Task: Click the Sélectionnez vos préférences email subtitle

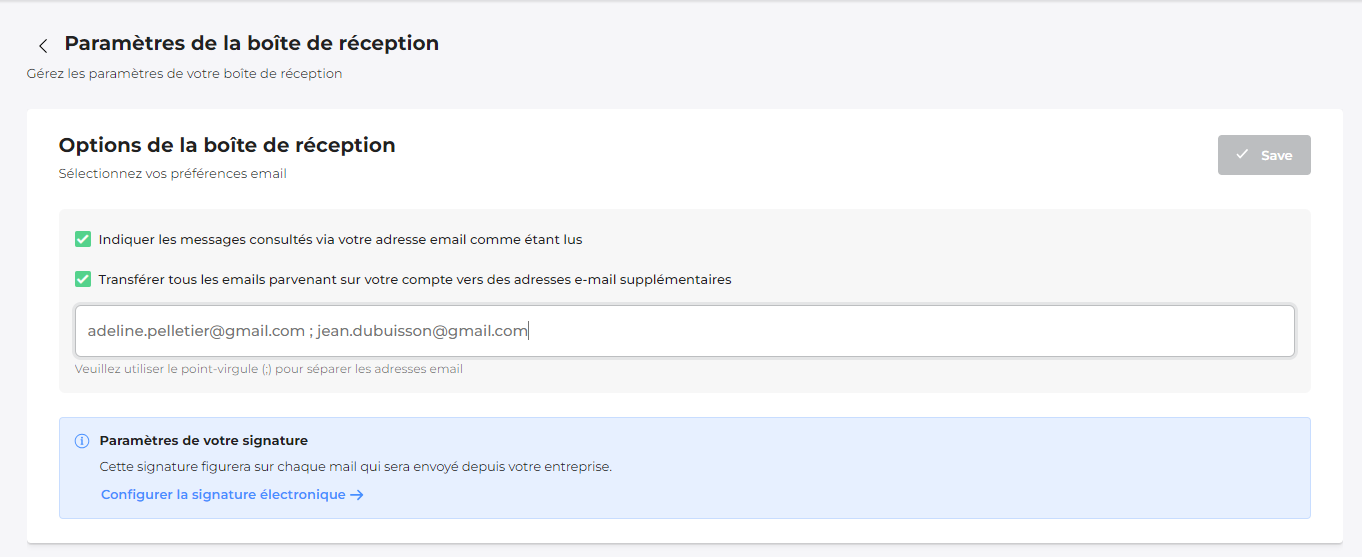Action: (173, 174)
